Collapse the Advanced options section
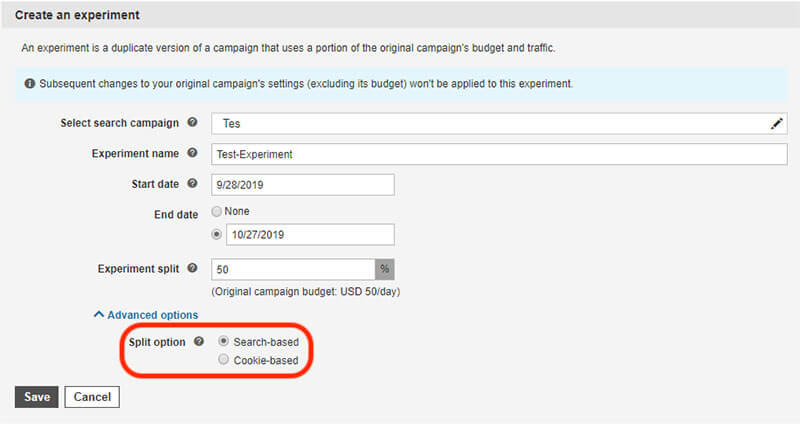This screenshot has height=428, width=800. [153, 315]
